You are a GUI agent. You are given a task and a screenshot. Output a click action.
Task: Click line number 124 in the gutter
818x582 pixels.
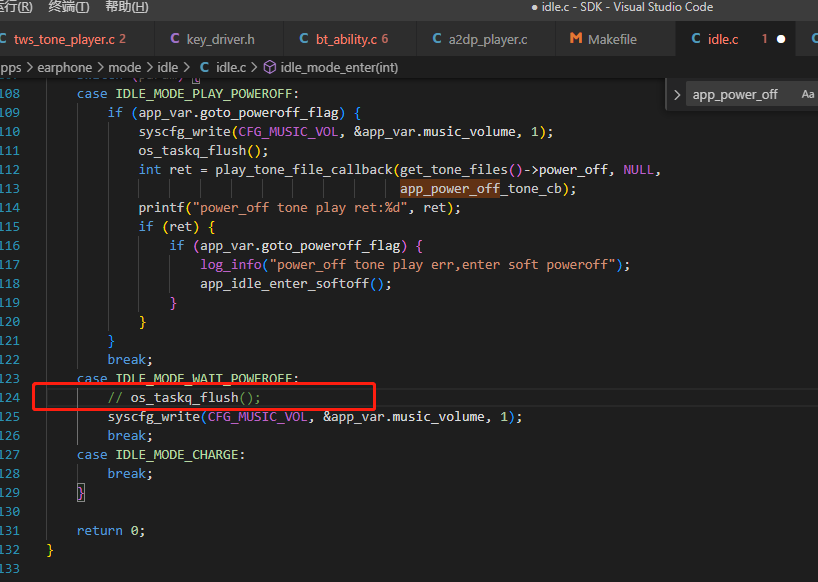tap(9, 397)
